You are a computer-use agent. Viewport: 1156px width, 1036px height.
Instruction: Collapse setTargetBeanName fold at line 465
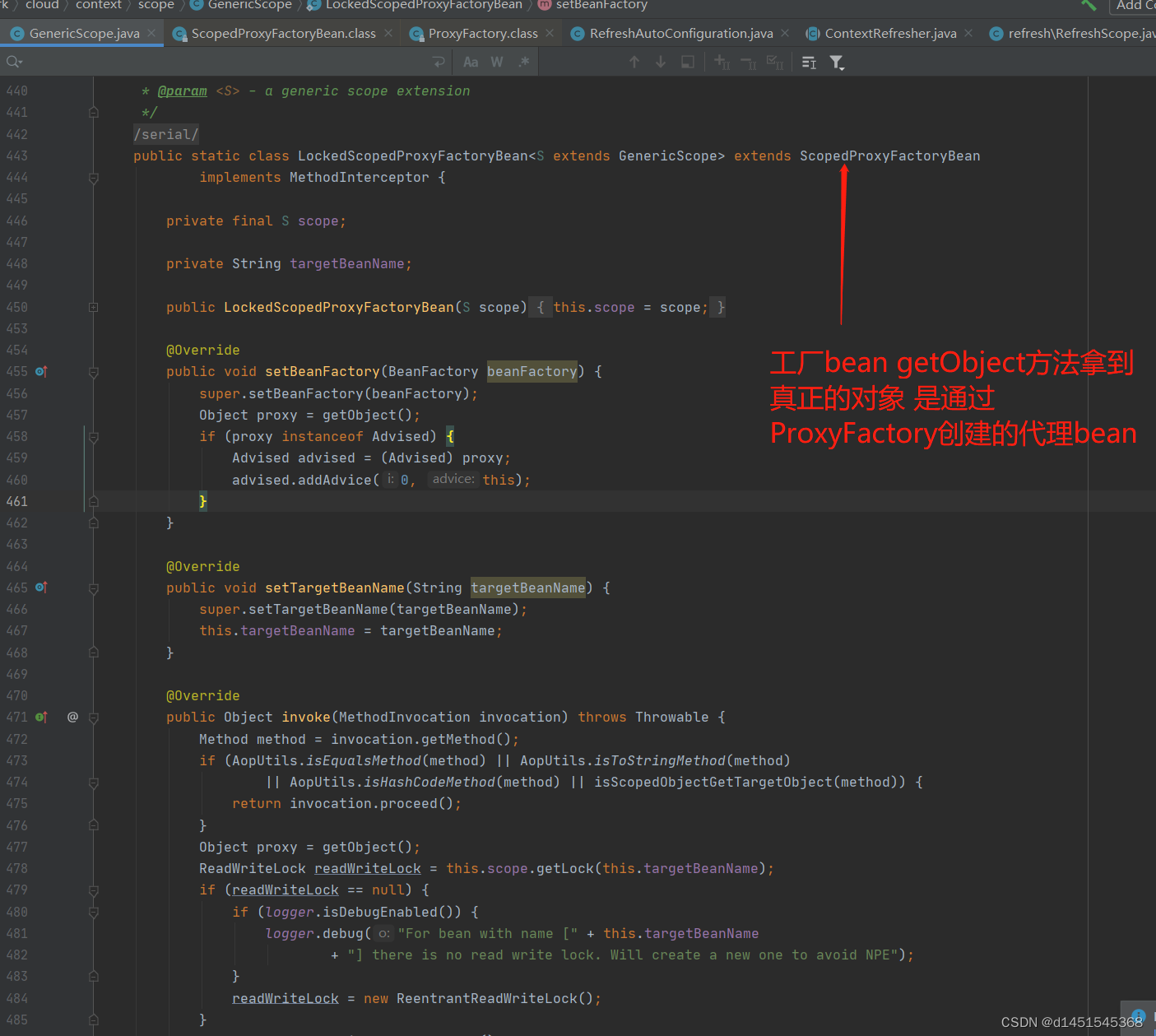click(94, 588)
